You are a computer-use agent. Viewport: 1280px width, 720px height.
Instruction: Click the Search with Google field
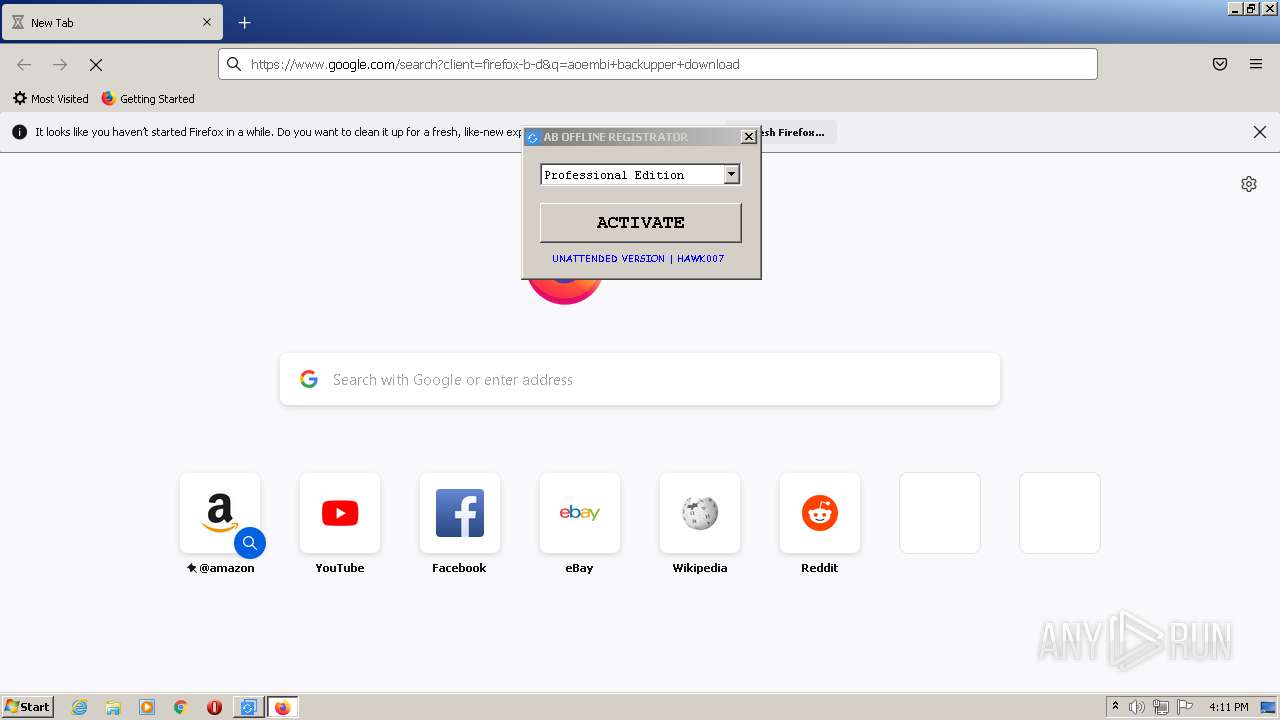coord(640,379)
